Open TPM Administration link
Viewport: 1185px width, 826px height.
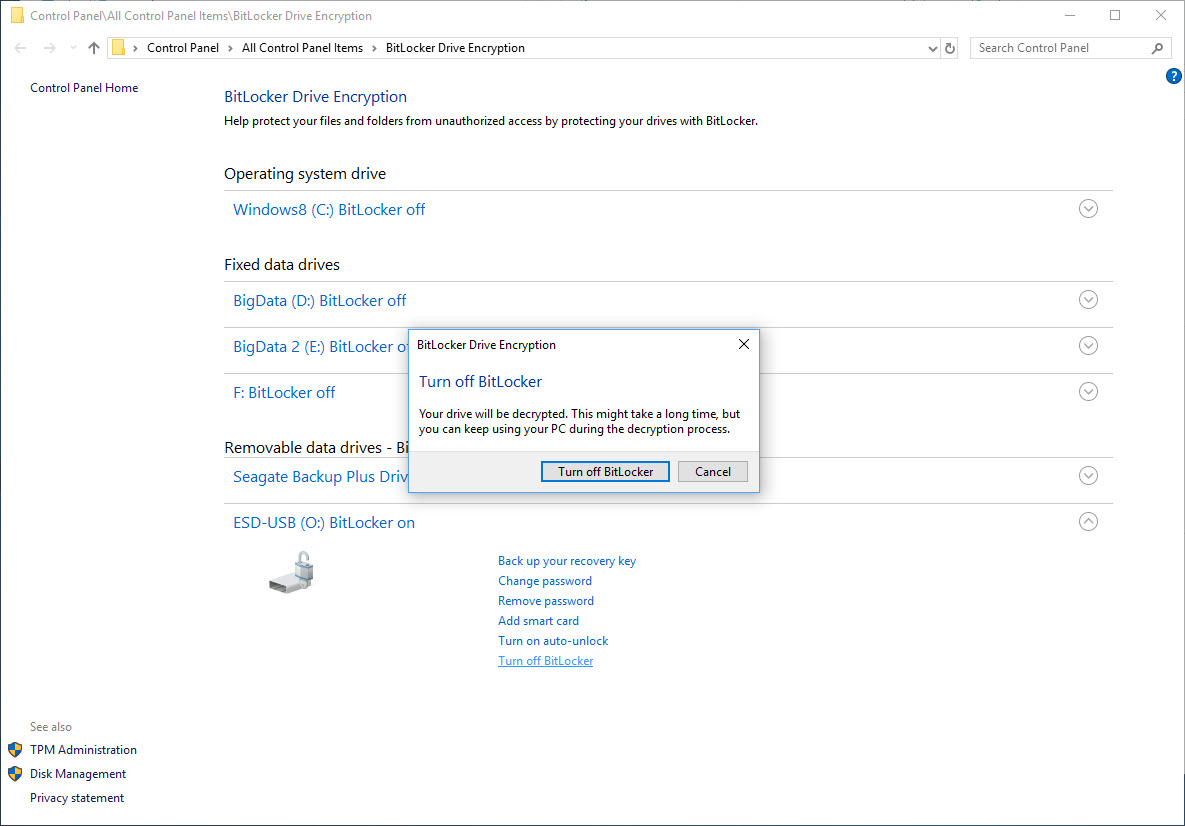tap(83, 750)
